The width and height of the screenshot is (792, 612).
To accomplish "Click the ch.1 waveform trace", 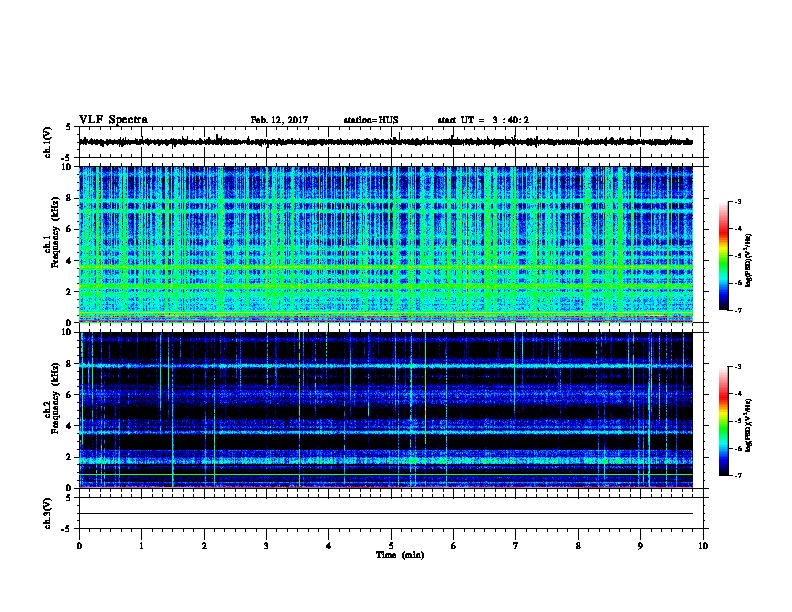I will click(386, 142).
